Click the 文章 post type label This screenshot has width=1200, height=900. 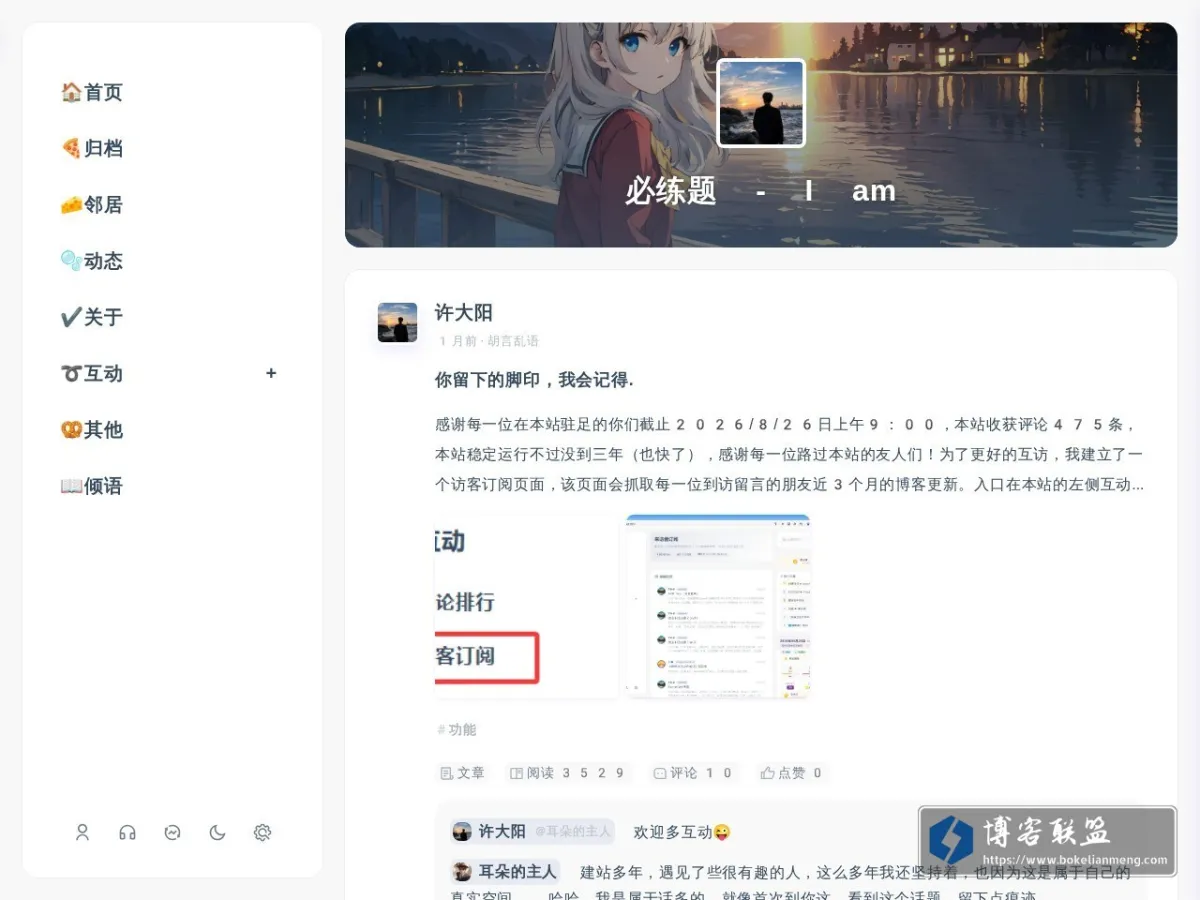point(462,773)
